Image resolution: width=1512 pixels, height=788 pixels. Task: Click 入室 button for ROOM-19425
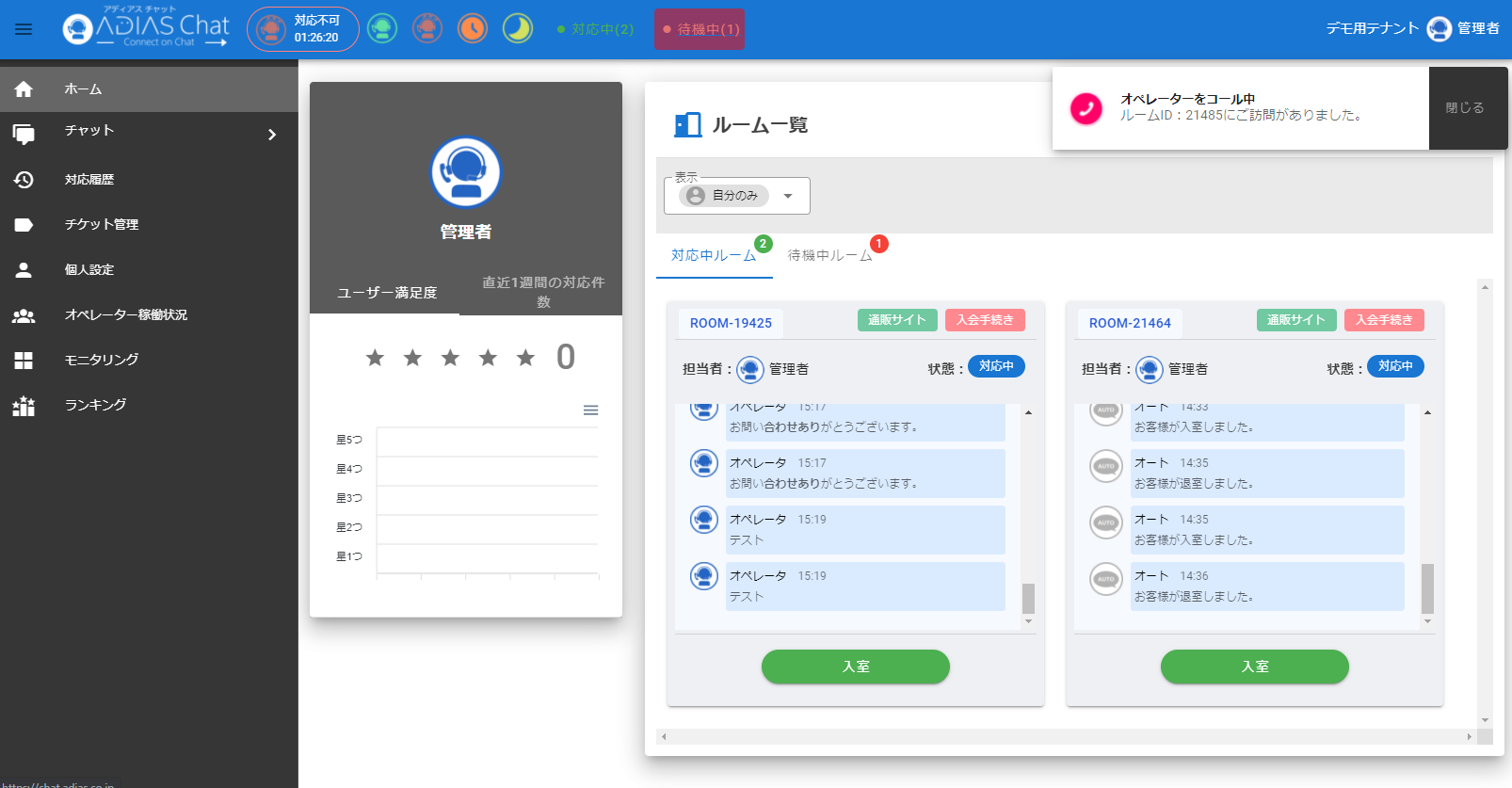coord(855,667)
